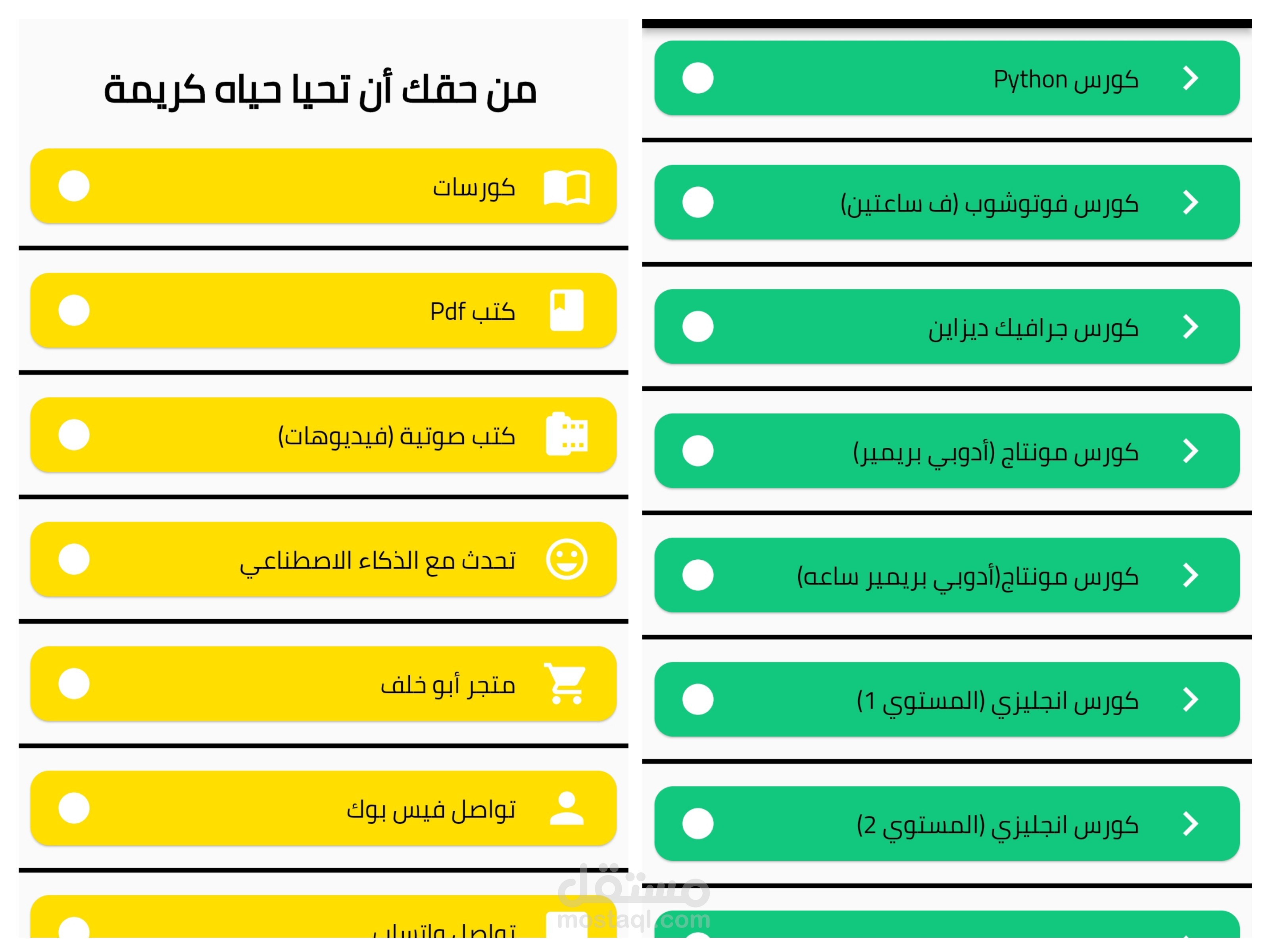Select the white circle on كتب Pdf row
1268x952 pixels.
74,311
